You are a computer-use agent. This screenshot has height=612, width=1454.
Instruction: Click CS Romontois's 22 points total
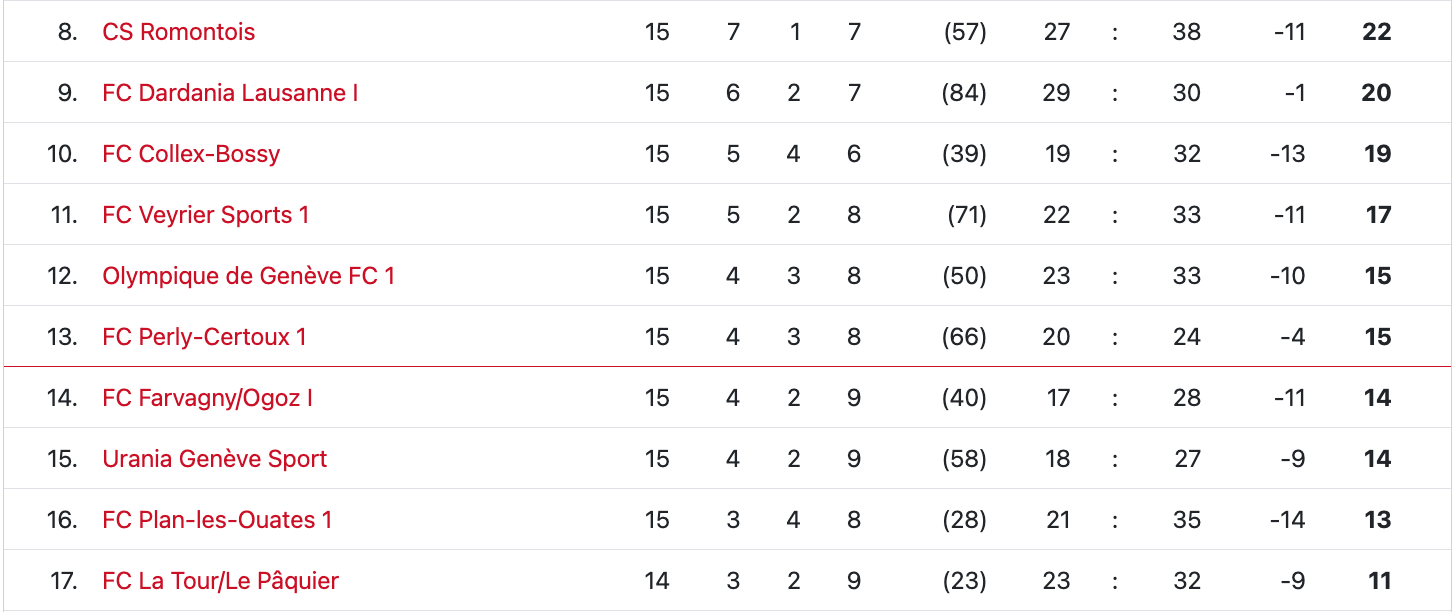pos(1376,32)
